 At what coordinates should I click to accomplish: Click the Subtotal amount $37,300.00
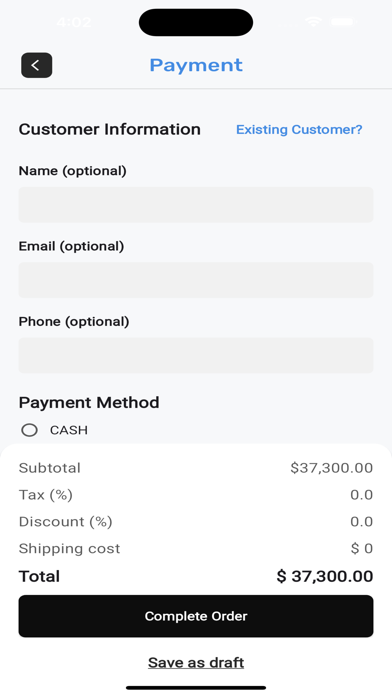(332, 468)
